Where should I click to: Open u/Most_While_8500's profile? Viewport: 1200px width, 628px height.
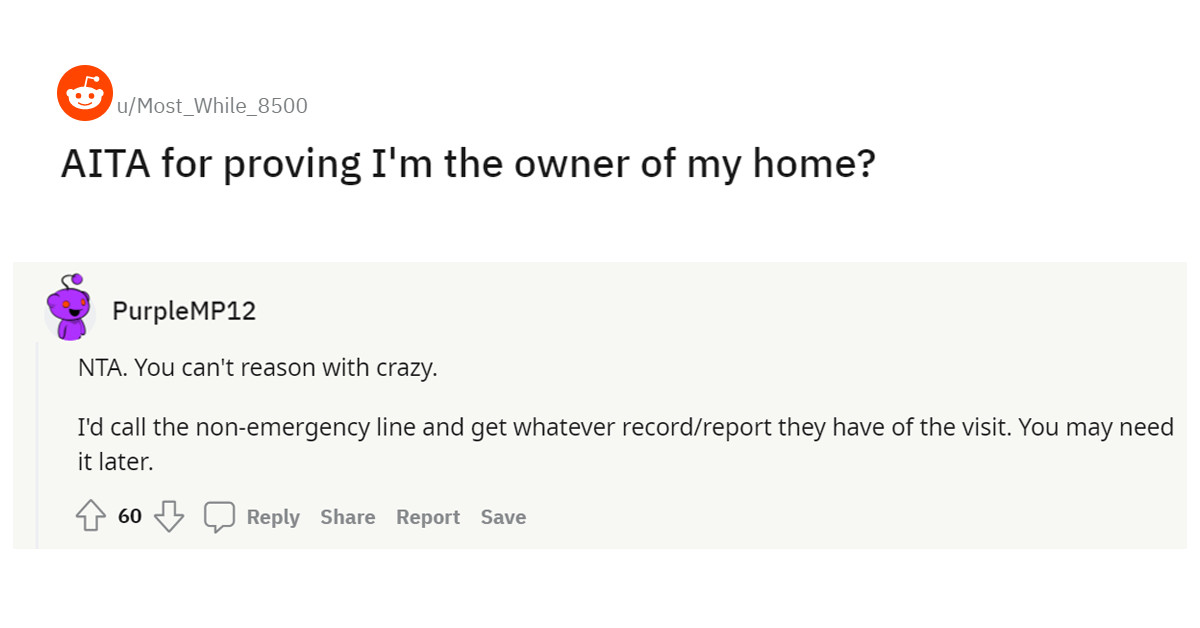click(x=213, y=105)
